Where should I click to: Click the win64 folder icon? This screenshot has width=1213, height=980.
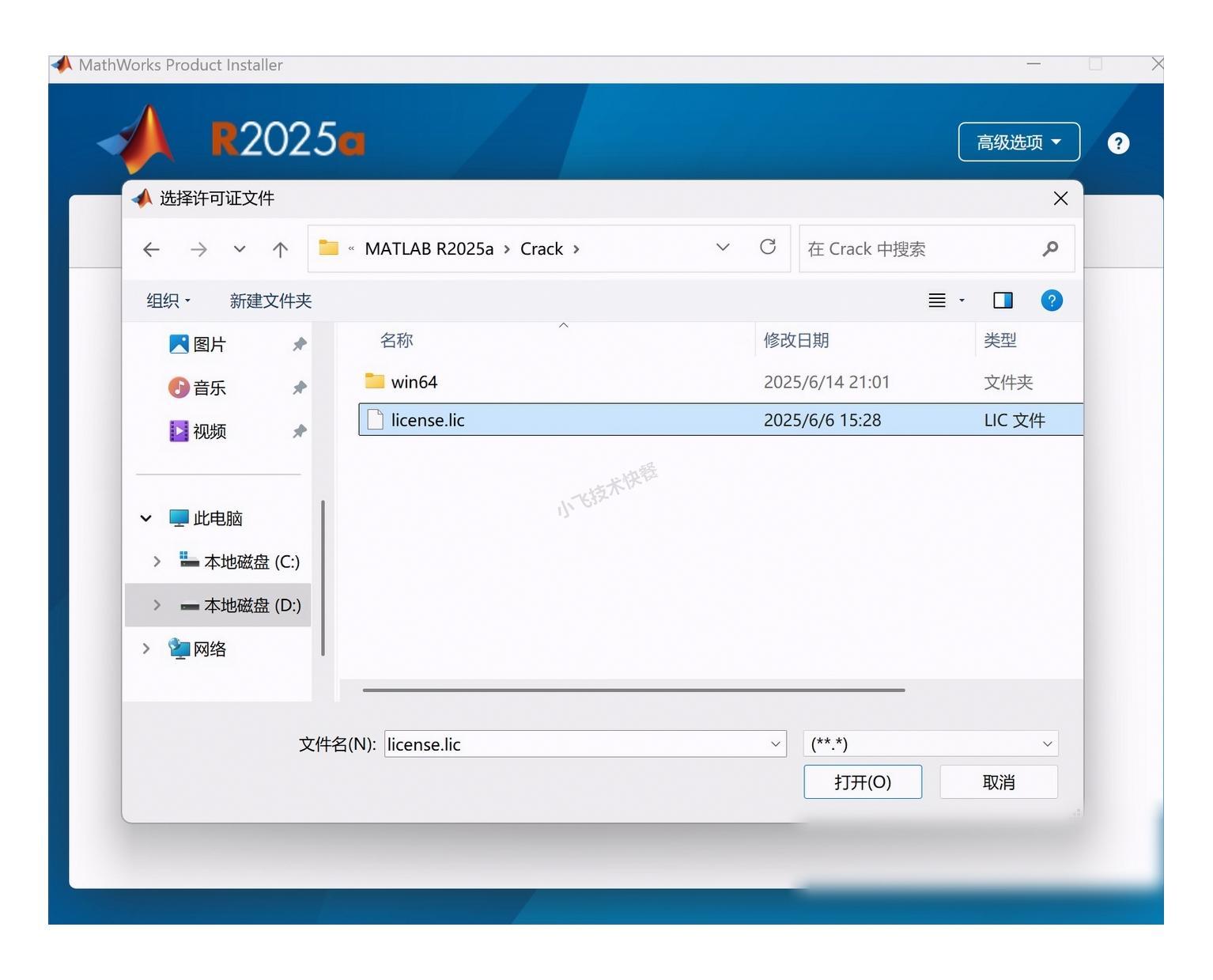click(x=375, y=381)
